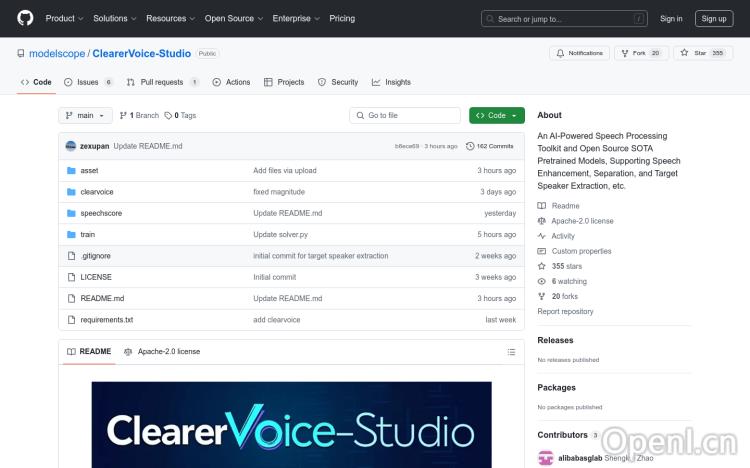Click the Sign up button
Image resolution: width=750 pixels, height=468 pixels.
click(714, 18)
